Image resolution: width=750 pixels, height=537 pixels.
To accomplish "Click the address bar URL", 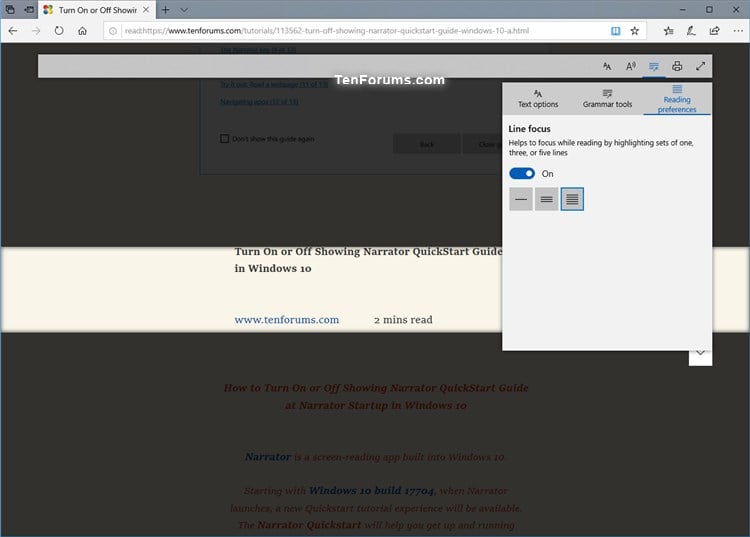I will [x=327, y=31].
